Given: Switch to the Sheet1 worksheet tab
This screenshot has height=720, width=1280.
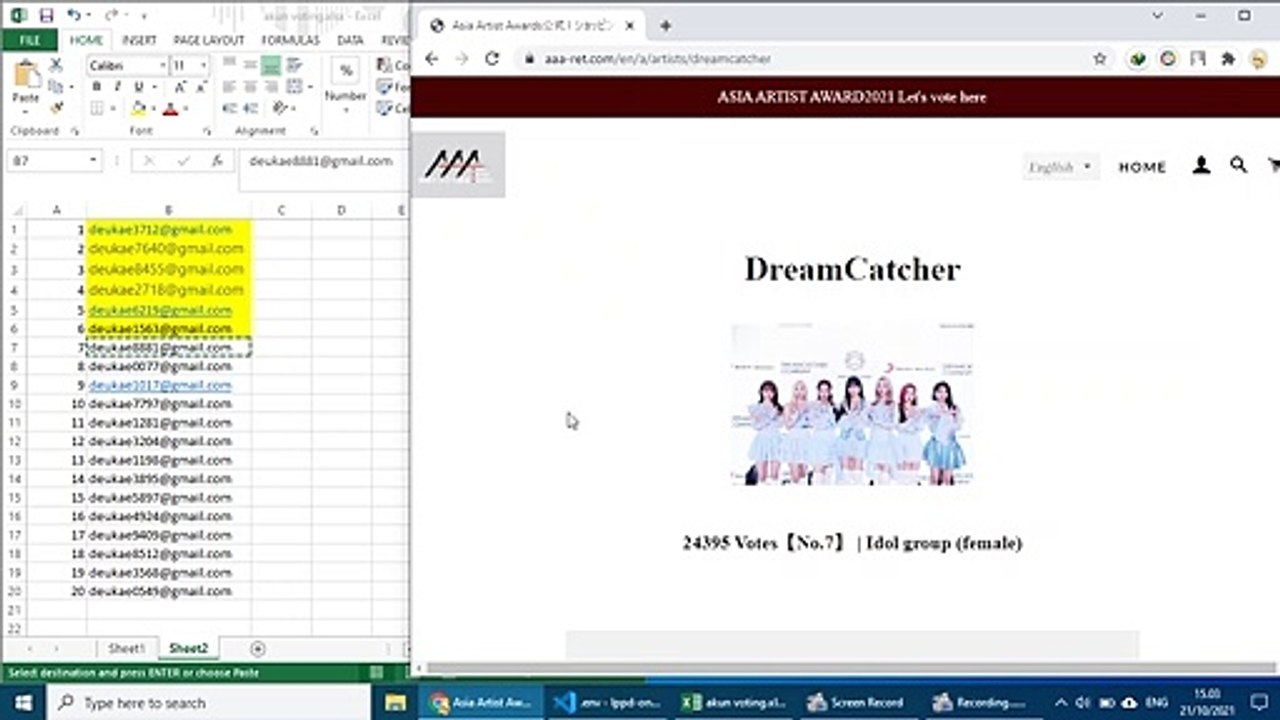Looking at the screenshot, I should click(127, 648).
